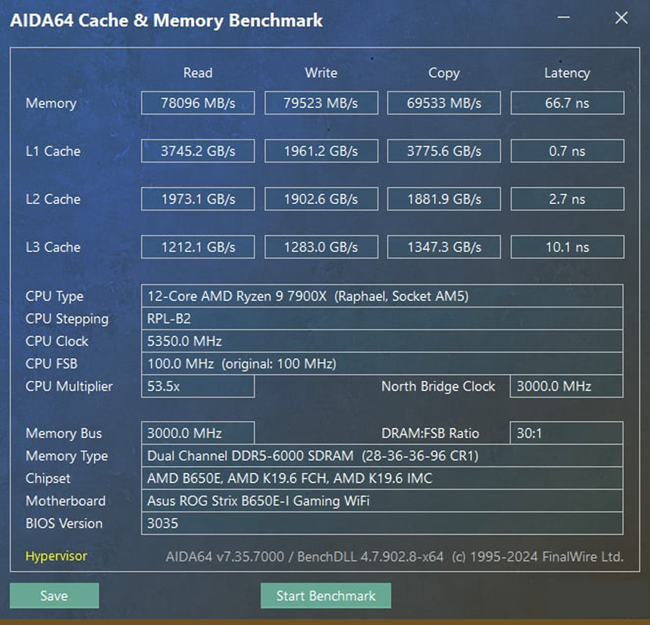Choose the L3 Cache Read value 1212.1 GB/s

(x=198, y=247)
